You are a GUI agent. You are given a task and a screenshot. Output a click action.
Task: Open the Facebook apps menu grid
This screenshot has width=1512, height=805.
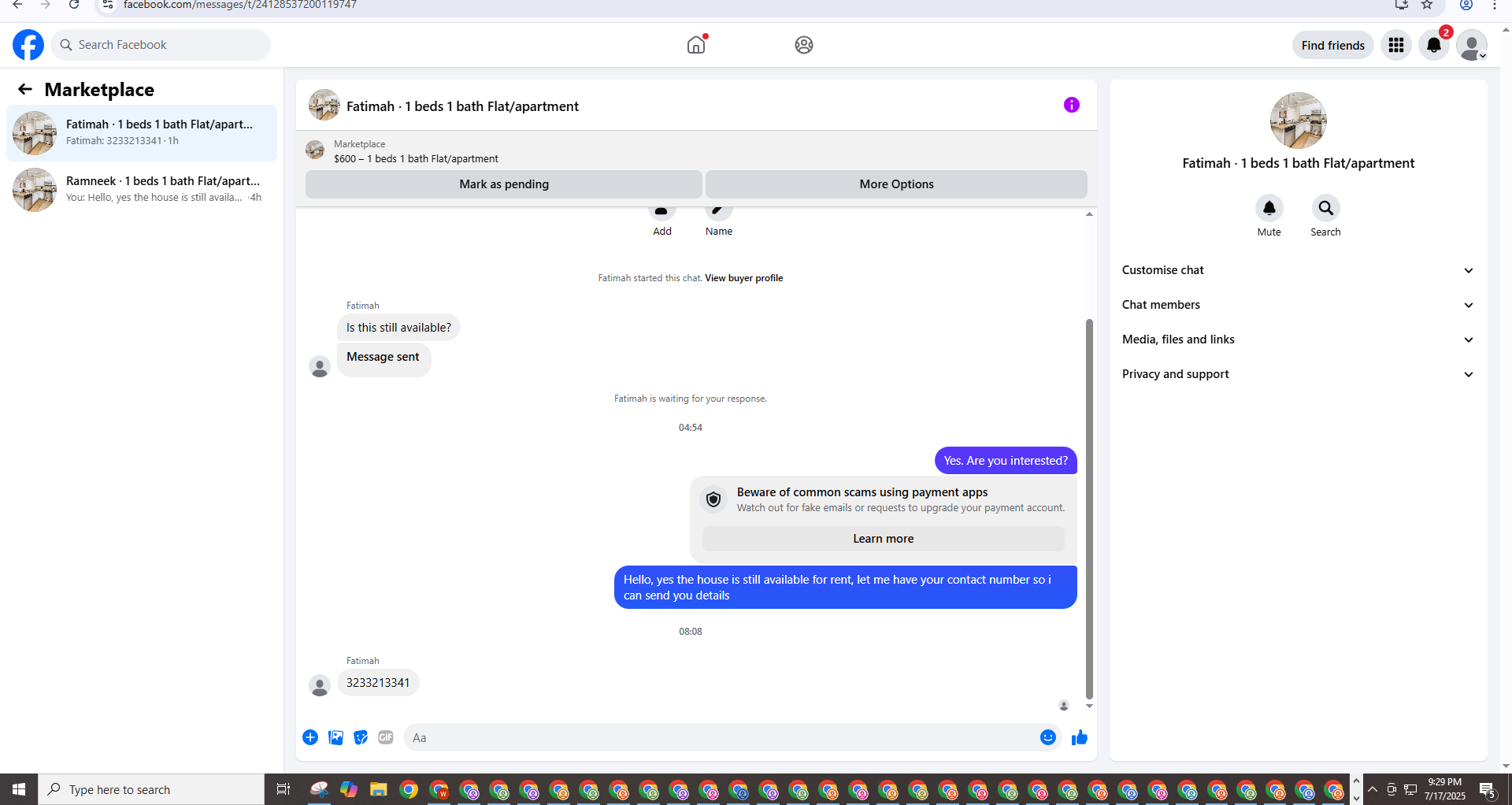coord(1396,45)
